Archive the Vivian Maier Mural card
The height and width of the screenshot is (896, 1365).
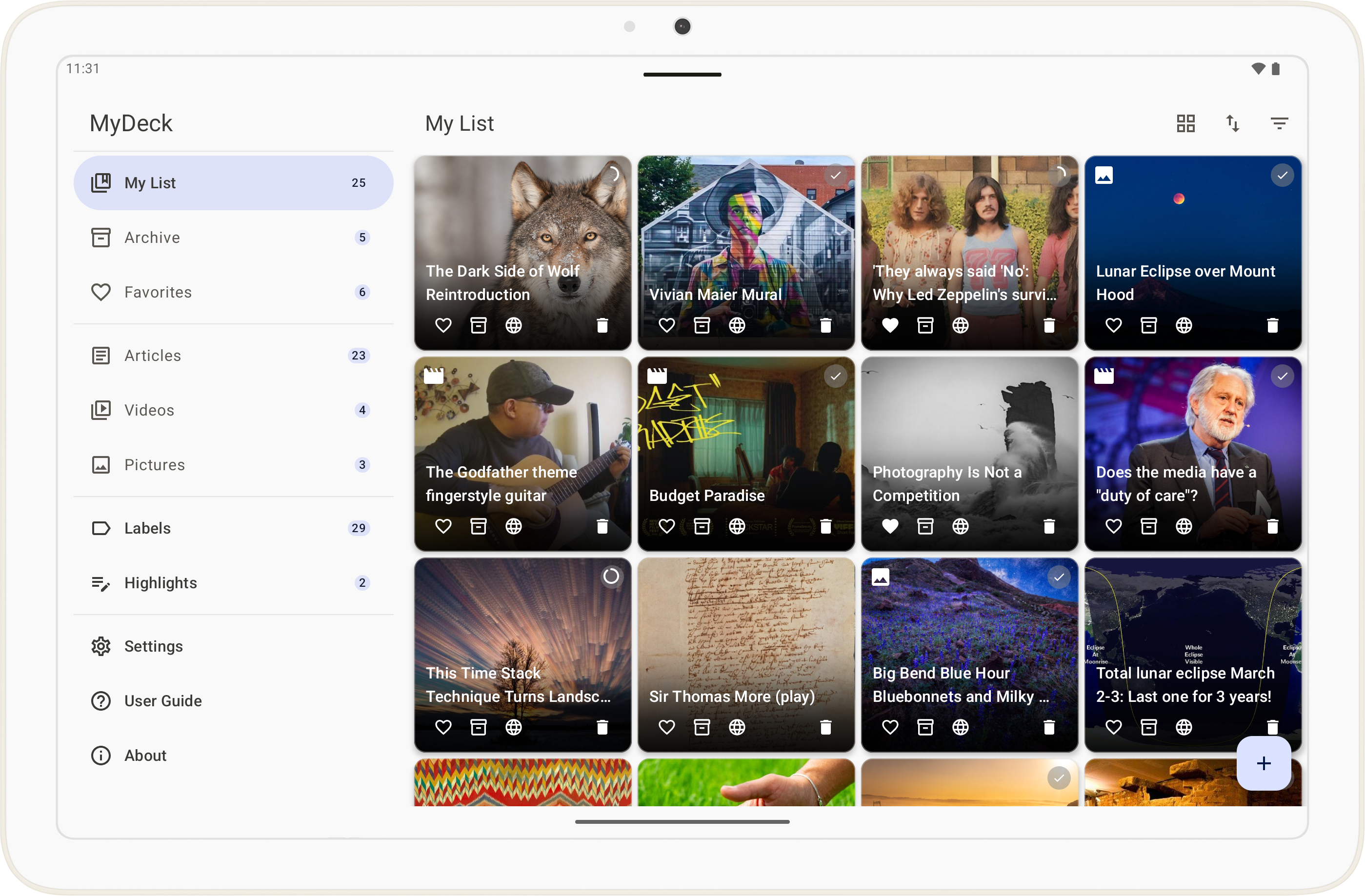702,325
